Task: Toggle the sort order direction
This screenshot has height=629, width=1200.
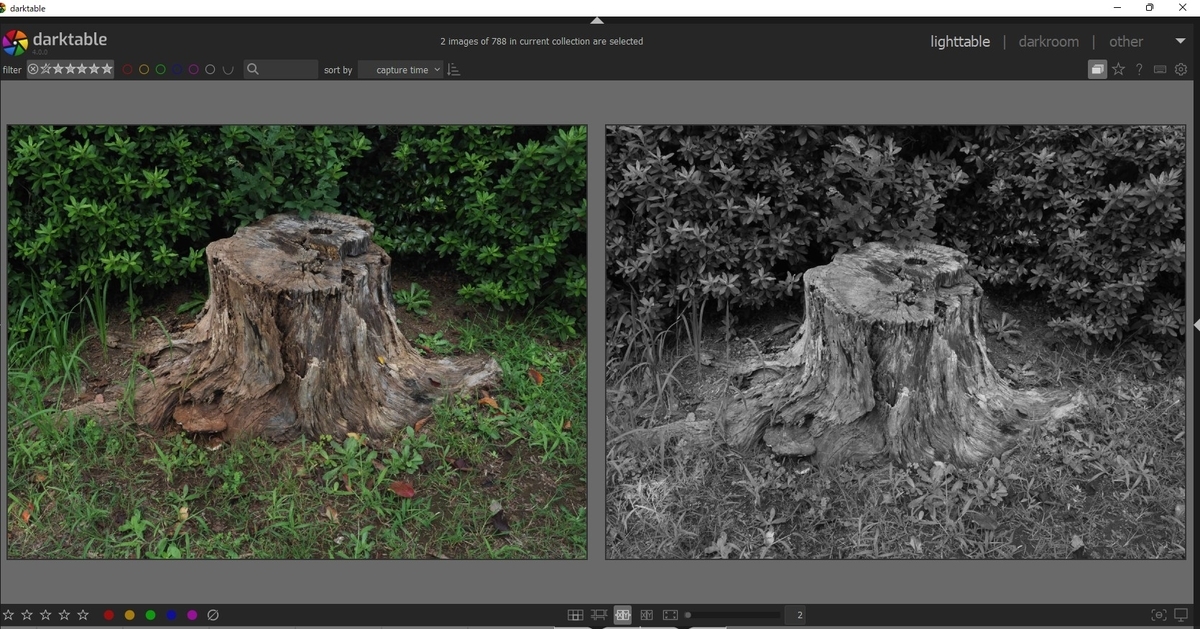Action: 454,70
